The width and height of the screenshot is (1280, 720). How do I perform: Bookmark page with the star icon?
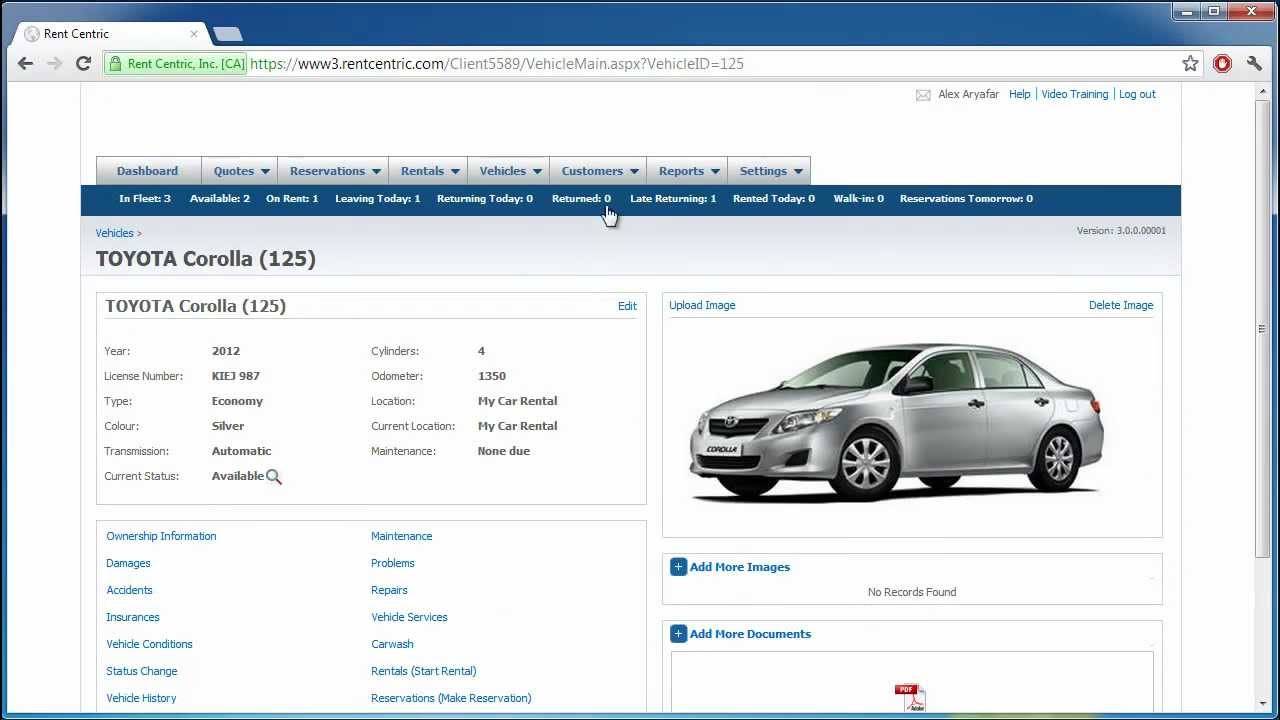click(1190, 64)
